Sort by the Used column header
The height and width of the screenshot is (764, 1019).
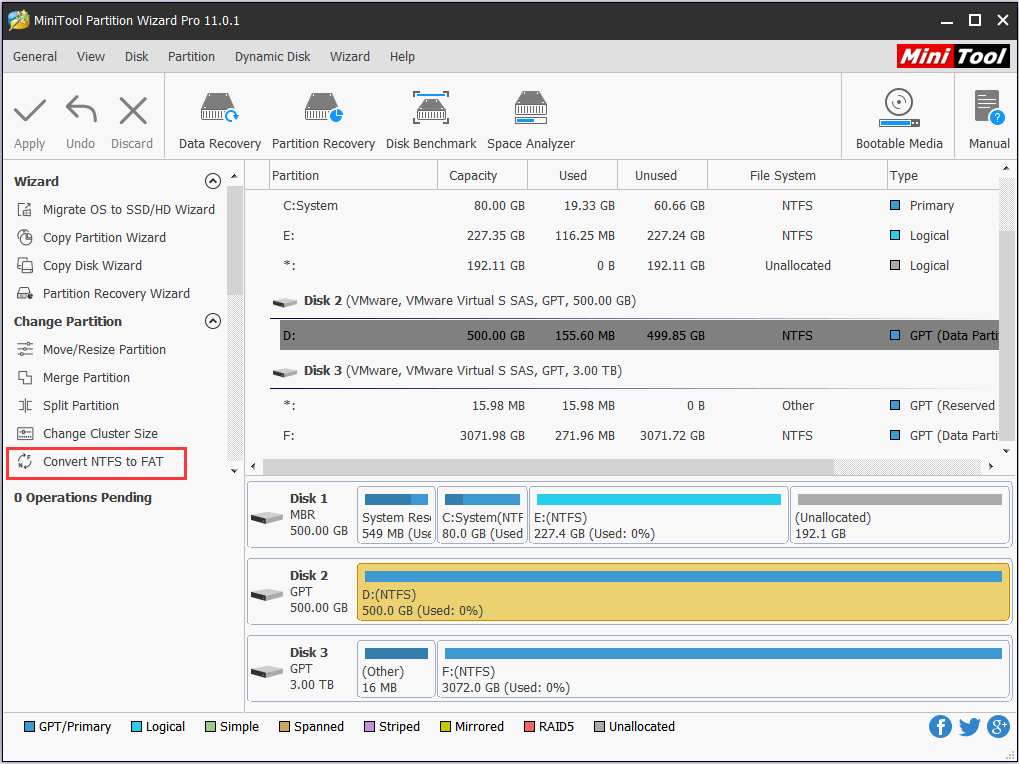[572, 175]
